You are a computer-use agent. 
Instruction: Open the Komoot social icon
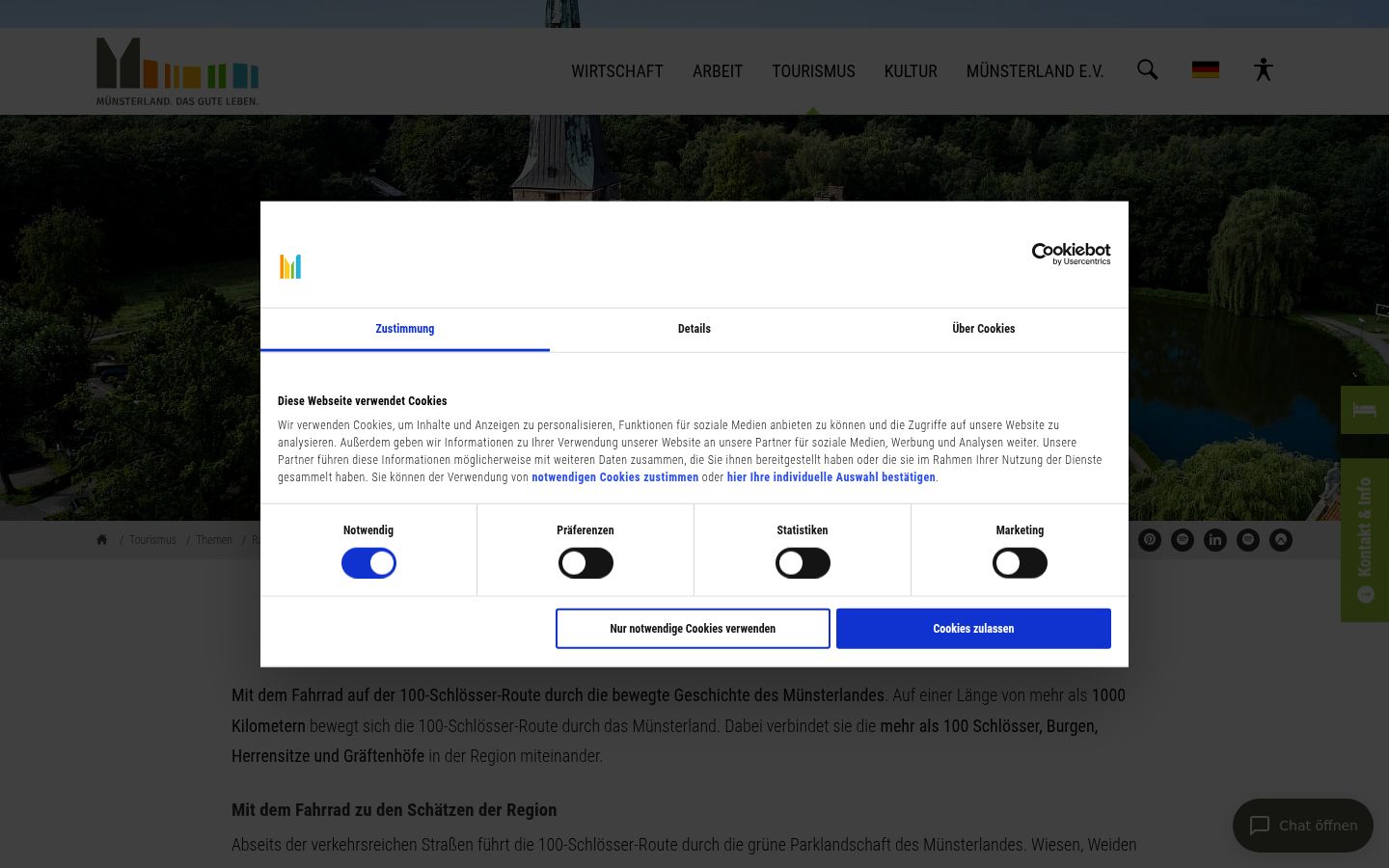pos(1281,540)
